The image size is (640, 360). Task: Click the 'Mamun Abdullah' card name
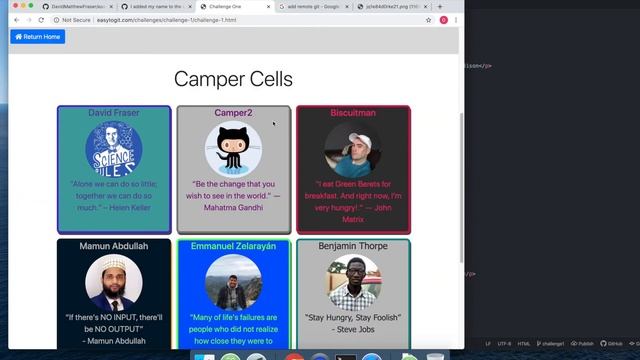(114, 246)
